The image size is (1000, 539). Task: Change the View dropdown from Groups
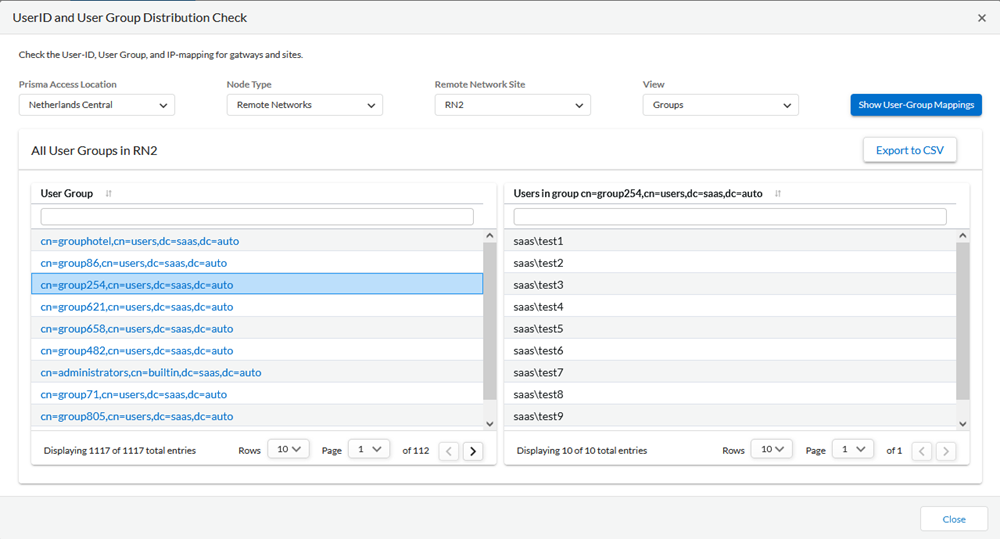[720, 105]
